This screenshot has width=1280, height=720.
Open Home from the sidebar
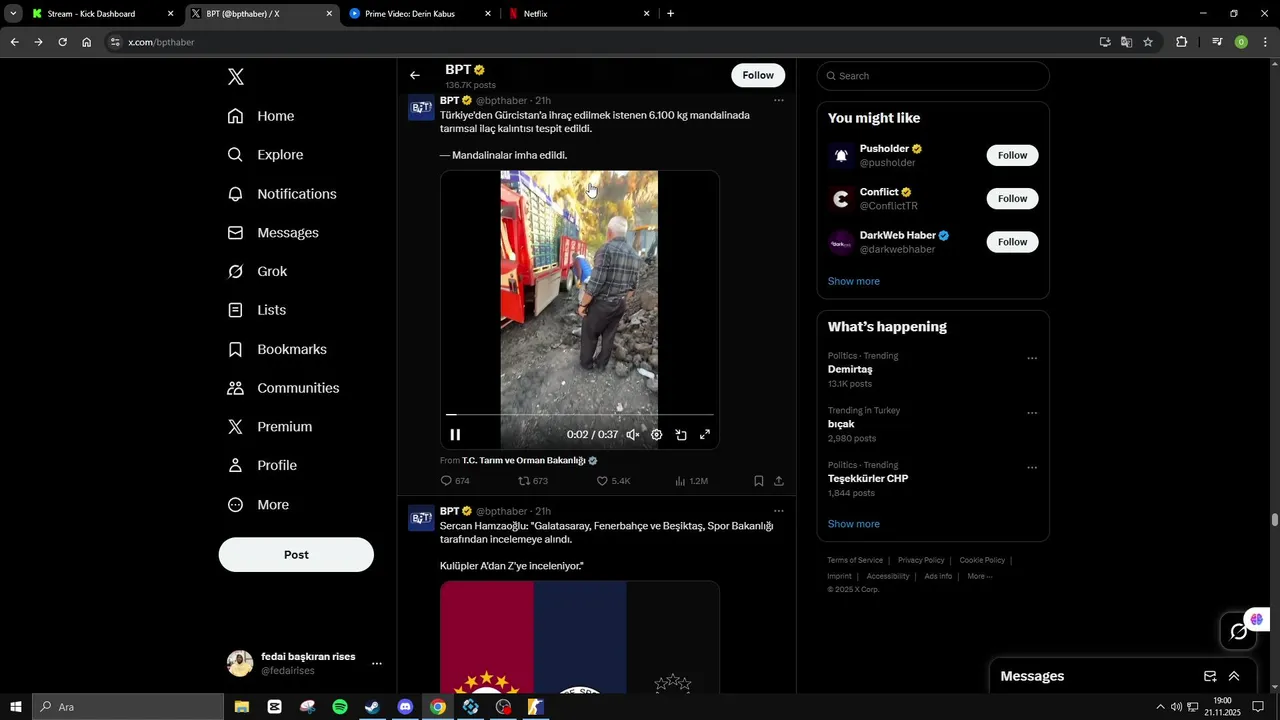tap(261, 116)
